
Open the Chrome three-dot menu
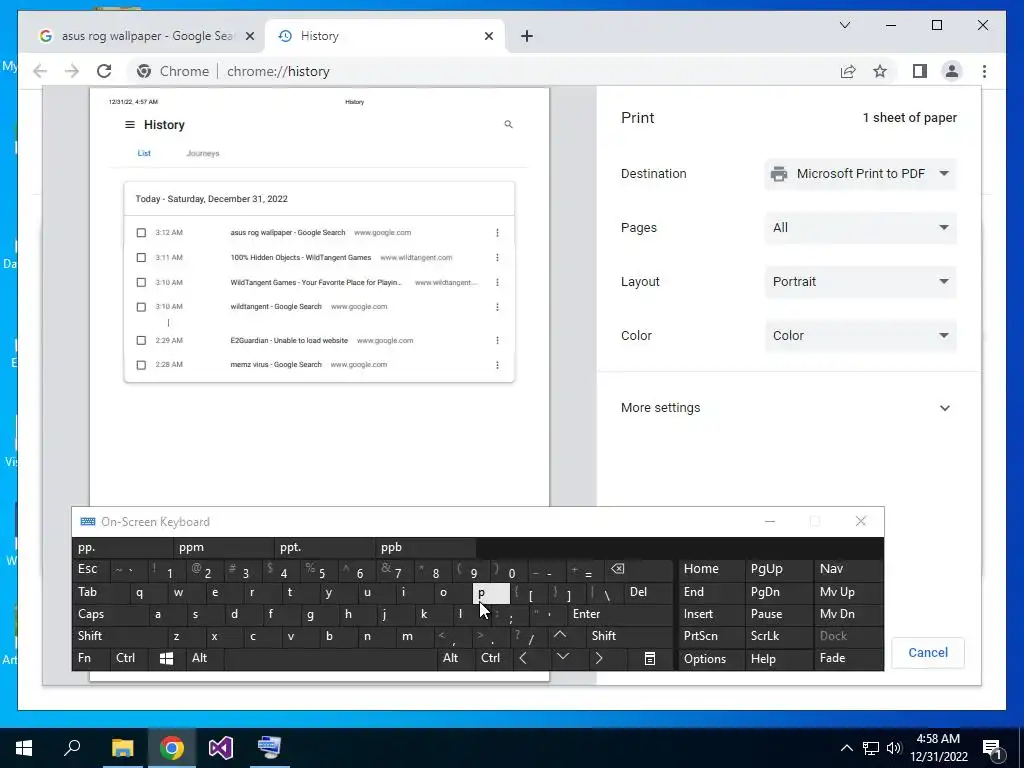(x=984, y=71)
